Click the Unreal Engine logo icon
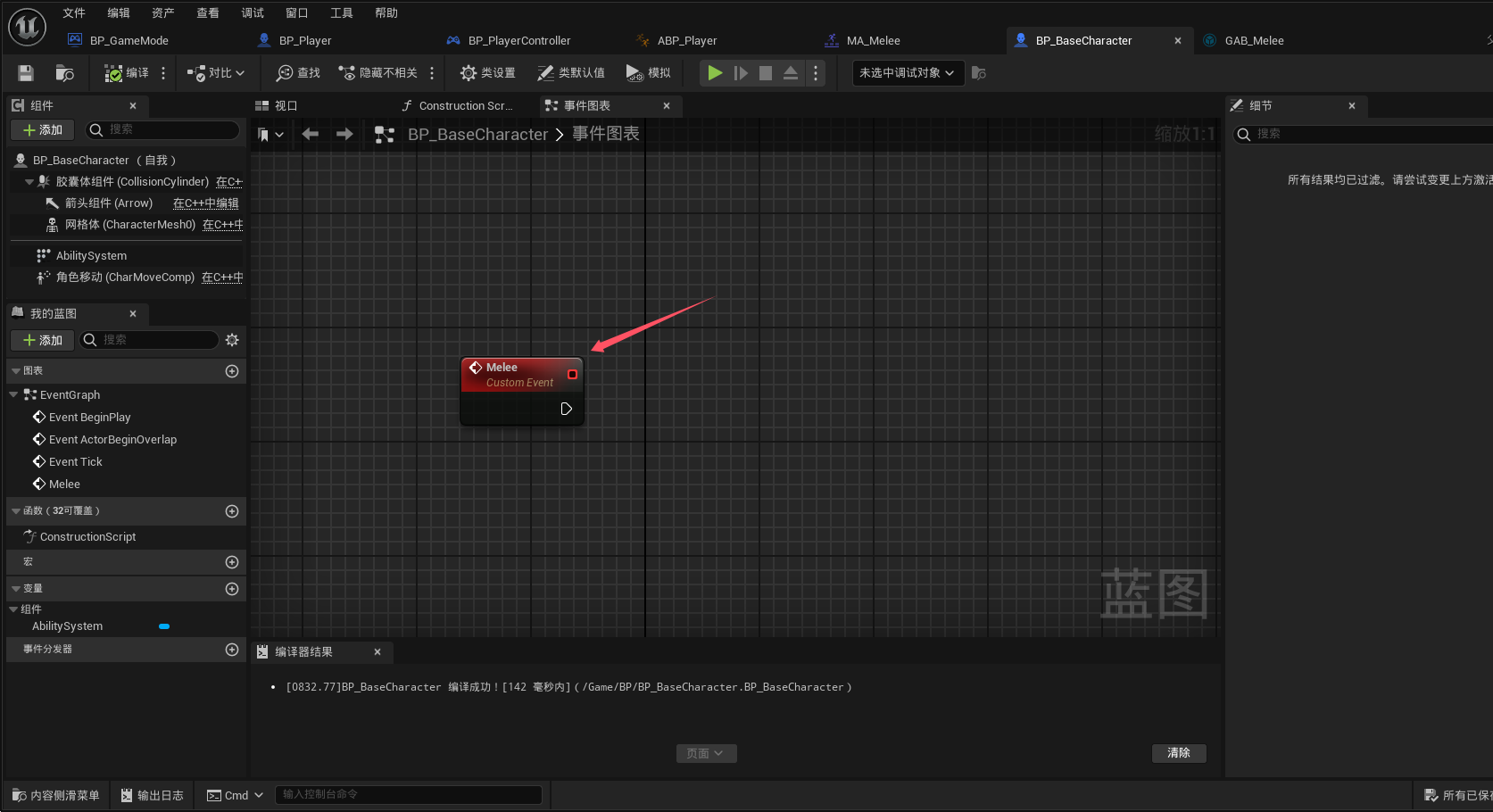Image resolution: width=1493 pixels, height=812 pixels. pos(27,28)
